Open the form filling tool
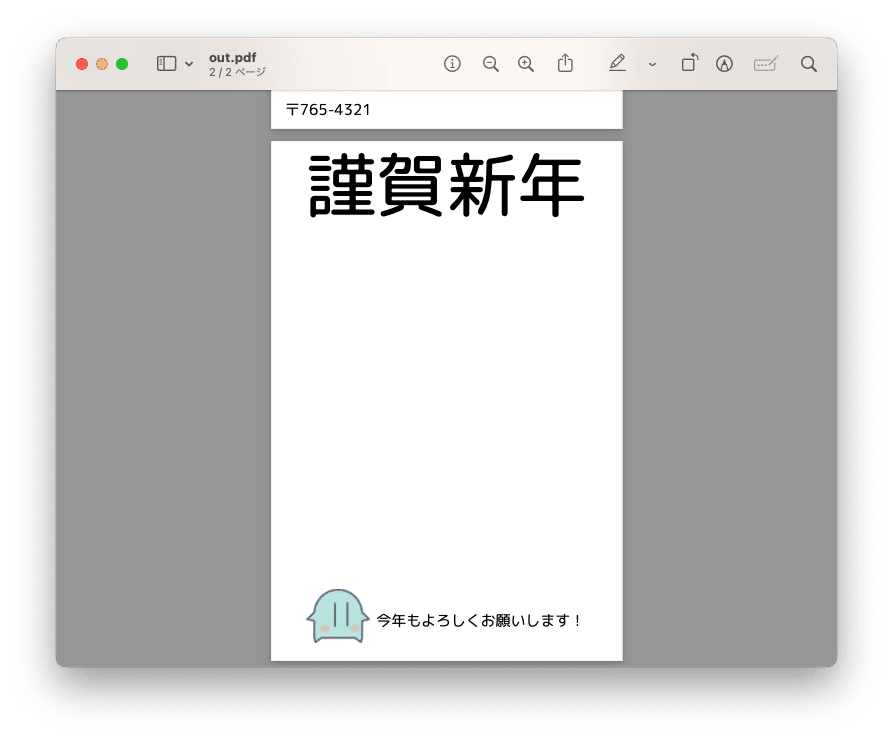Image resolution: width=893 pixels, height=741 pixels. (765, 64)
